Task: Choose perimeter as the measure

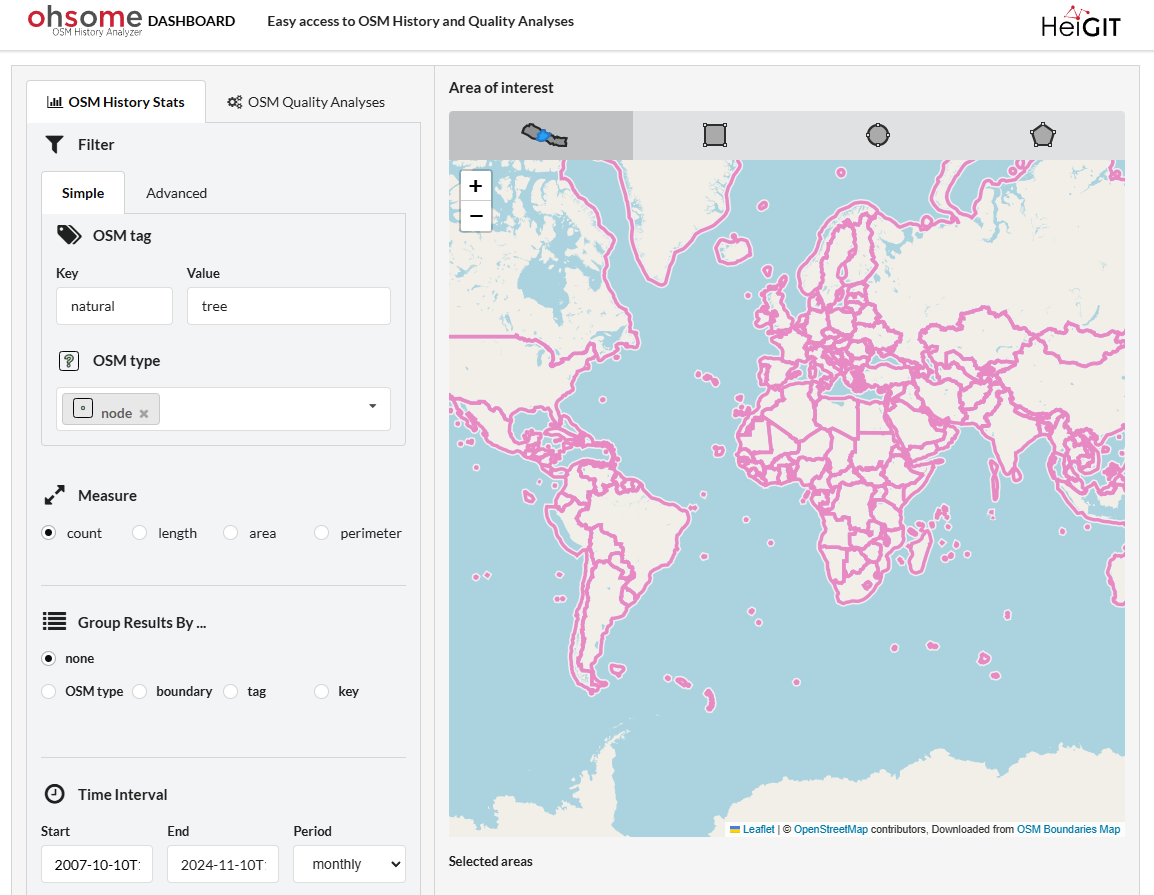Action: pos(322,533)
